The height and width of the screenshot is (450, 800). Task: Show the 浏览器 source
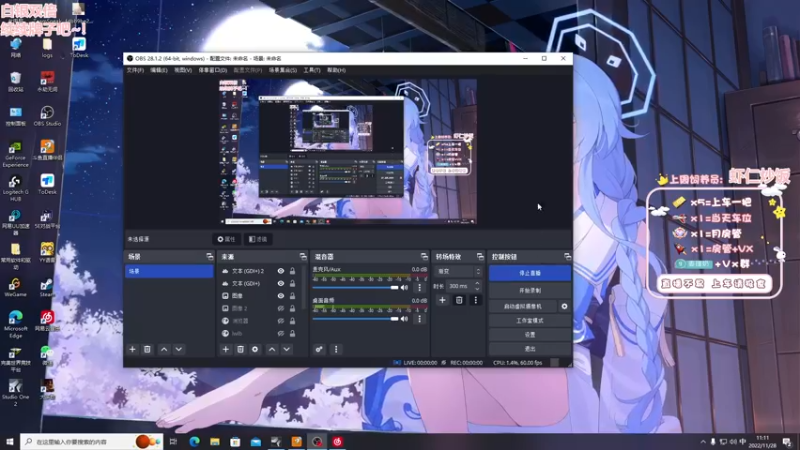click(x=281, y=321)
